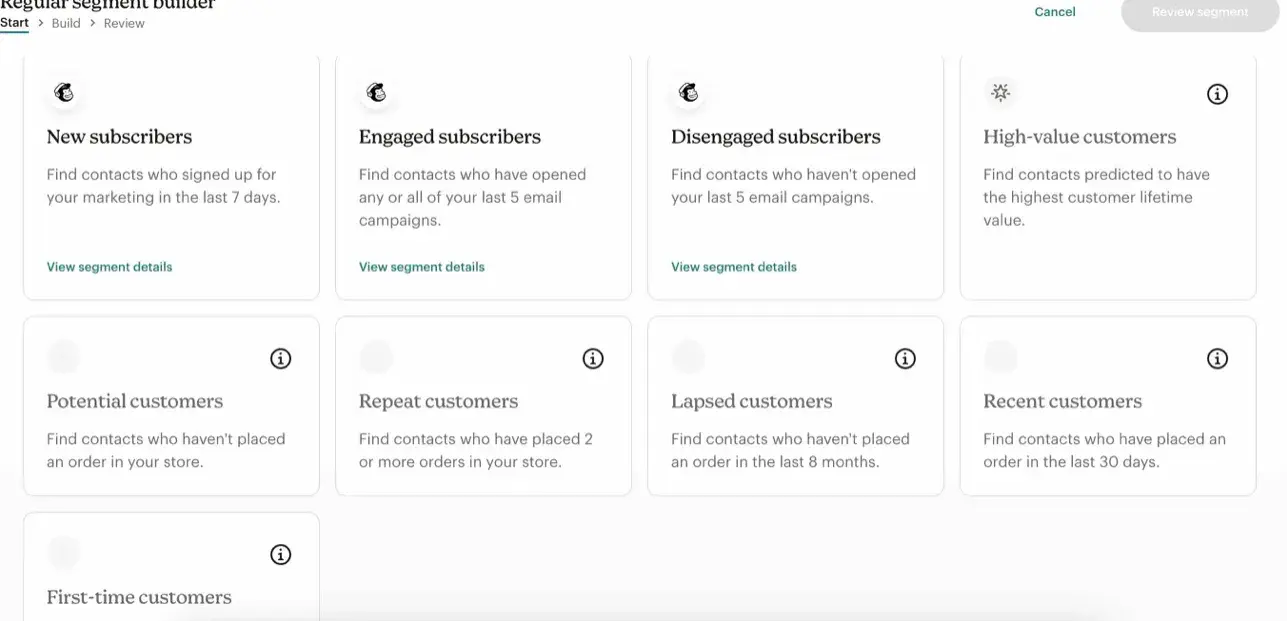The image size is (1287, 621).
Task: View segment details for Engaged subscribers
Action: [421, 267]
